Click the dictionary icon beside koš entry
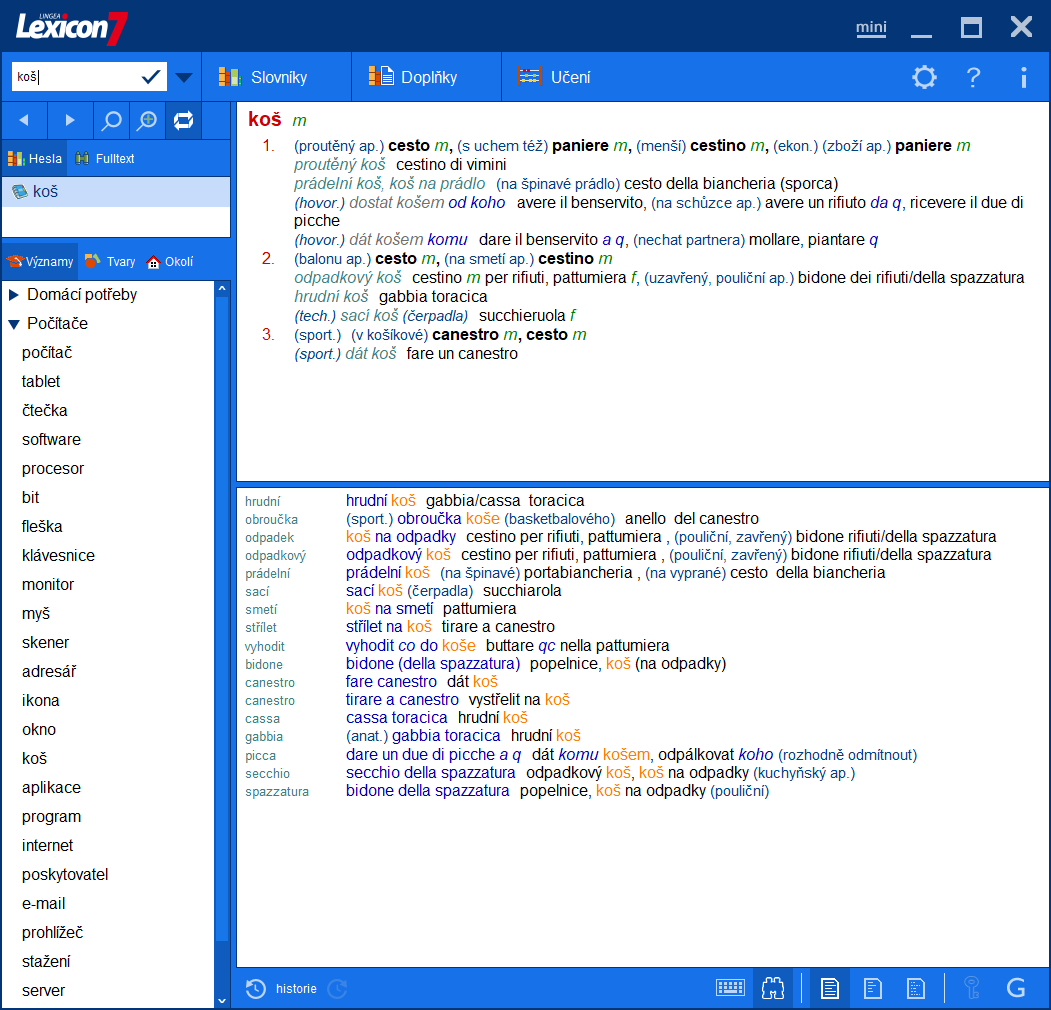This screenshot has width=1051, height=1010. [20, 192]
